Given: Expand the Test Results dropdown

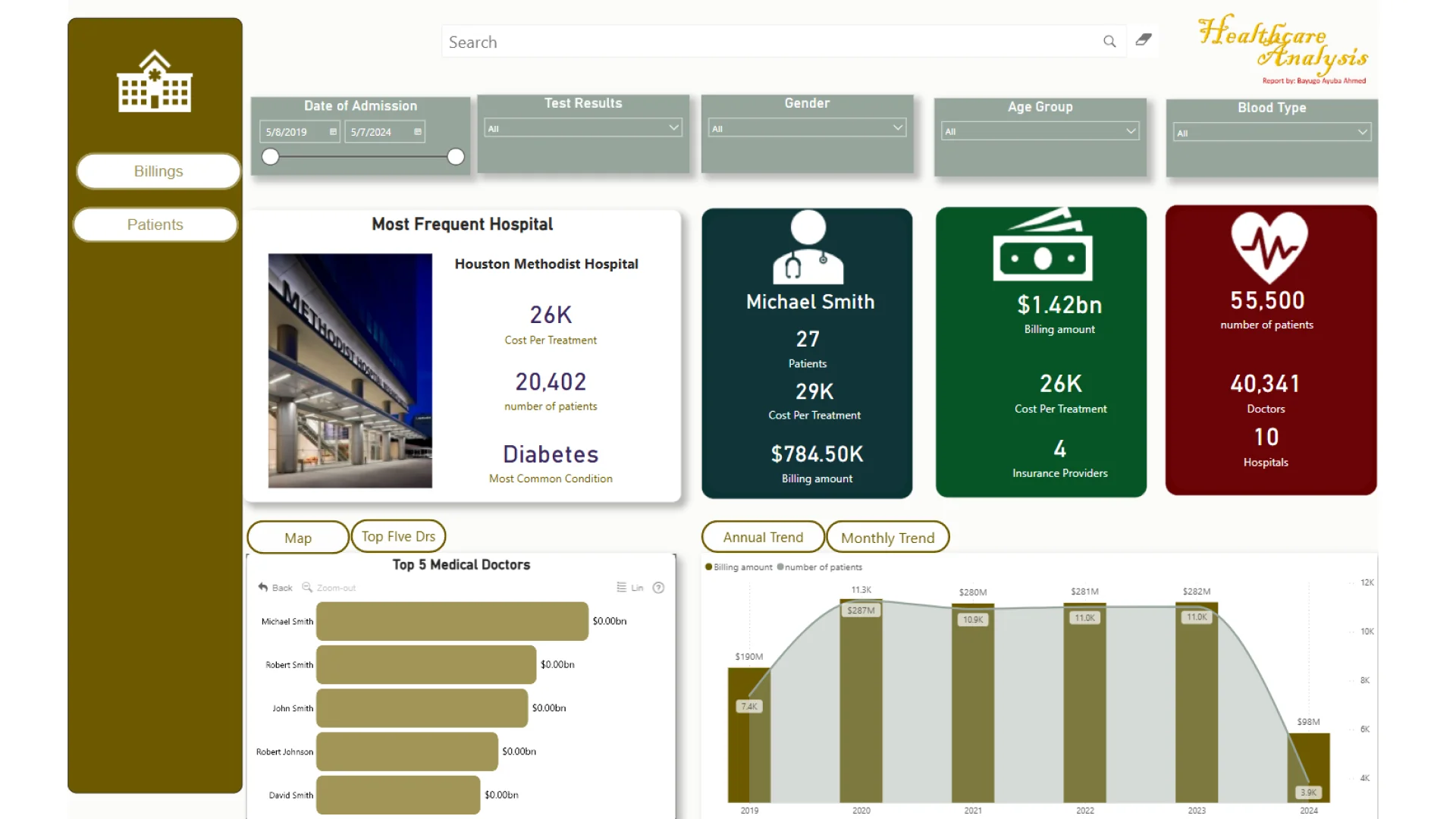Looking at the screenshot, I should point(673,128).
